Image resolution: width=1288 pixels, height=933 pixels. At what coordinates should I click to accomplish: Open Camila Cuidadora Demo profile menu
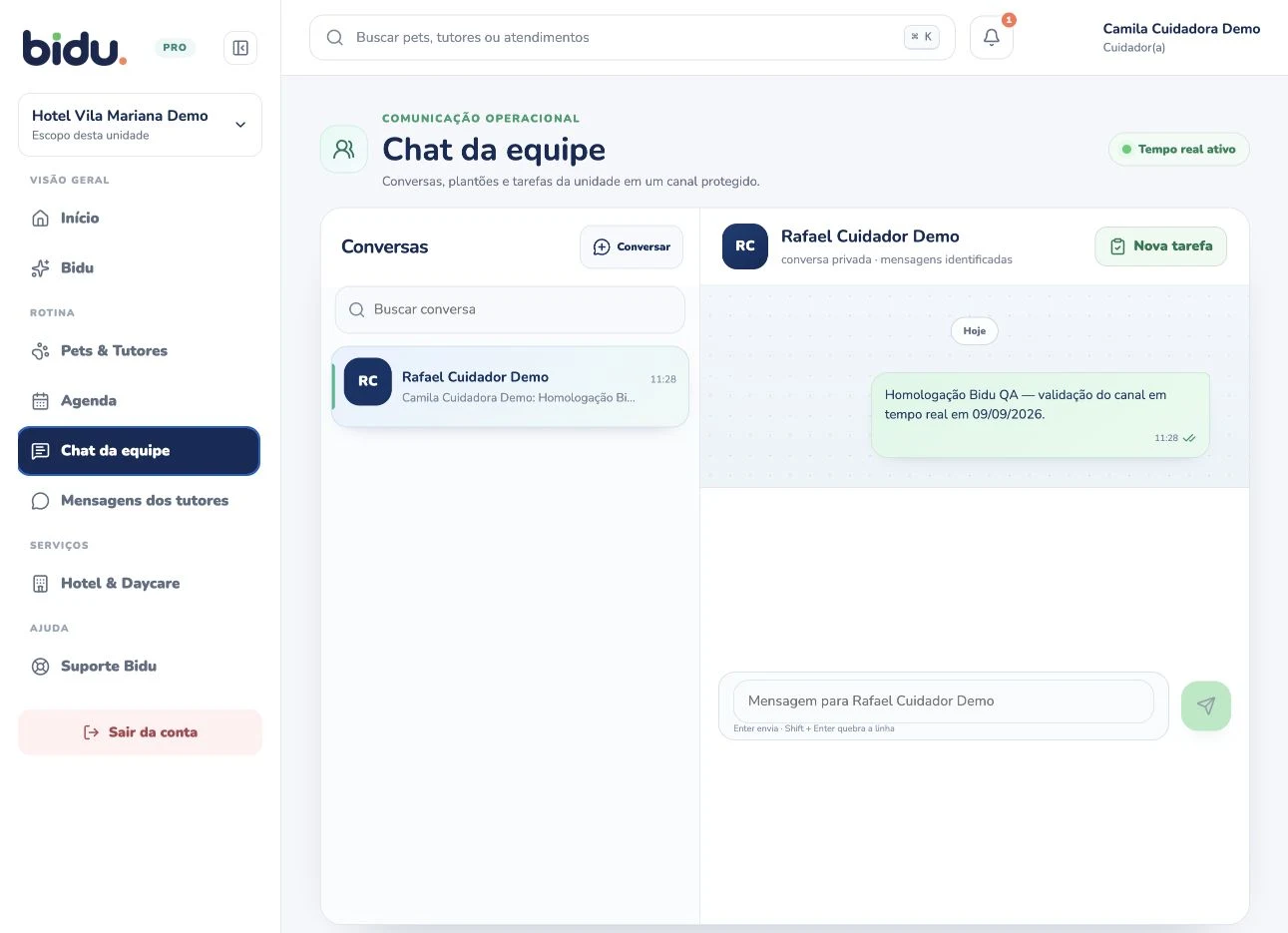tap(1181, 38)
